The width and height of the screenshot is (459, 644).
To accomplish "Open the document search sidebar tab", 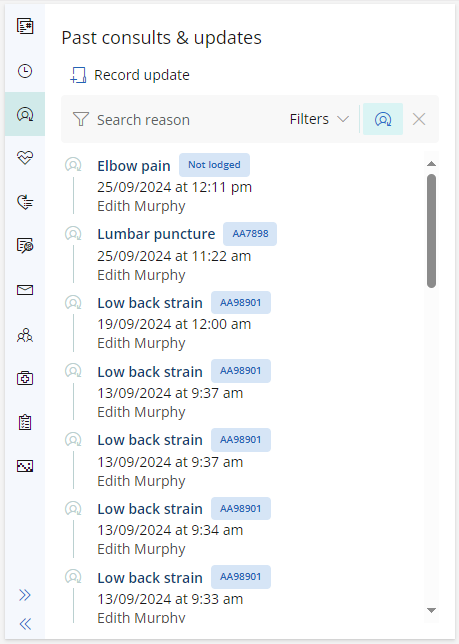I will coord(25,246).
